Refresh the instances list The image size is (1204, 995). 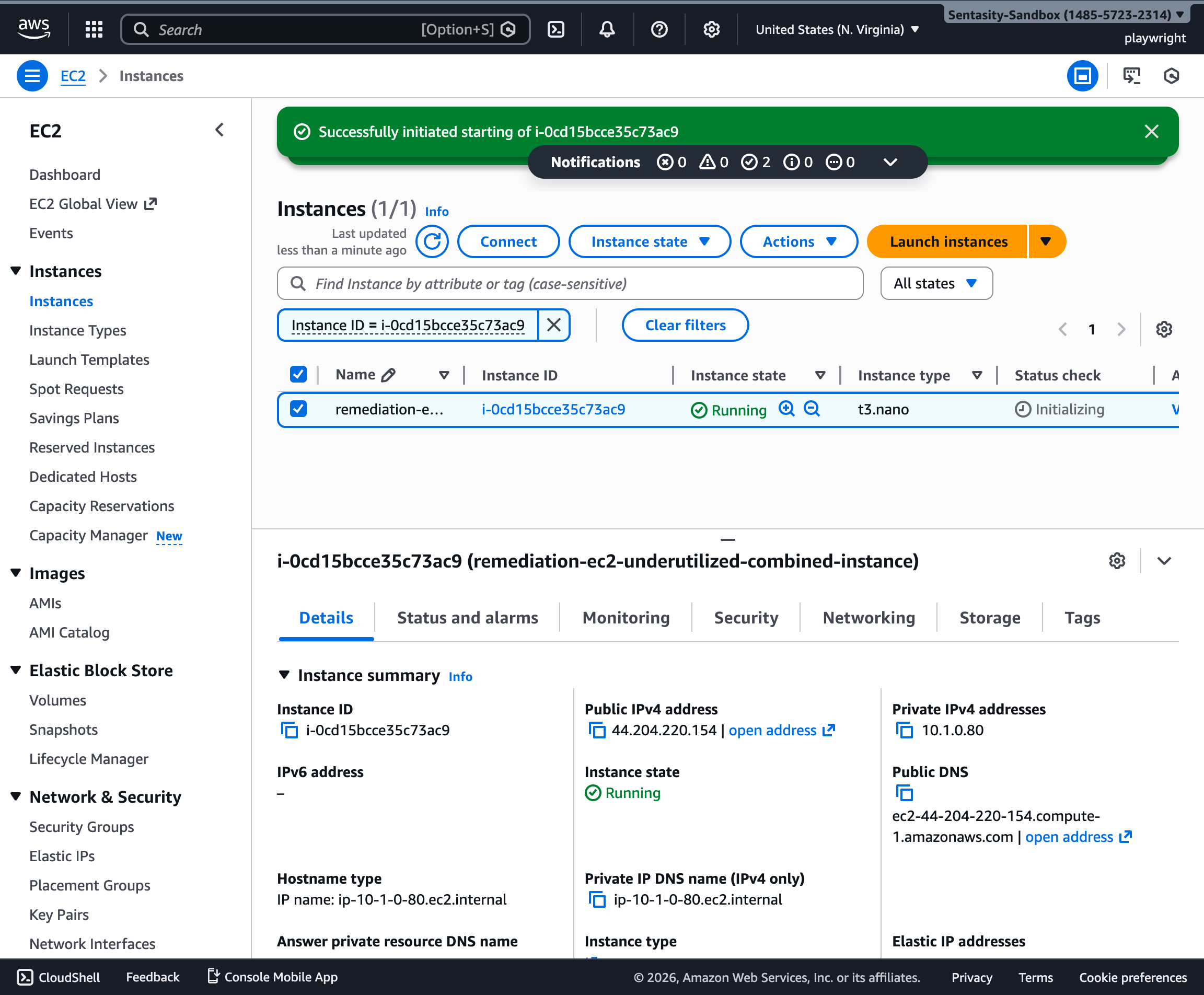click(x=432, y=241)
